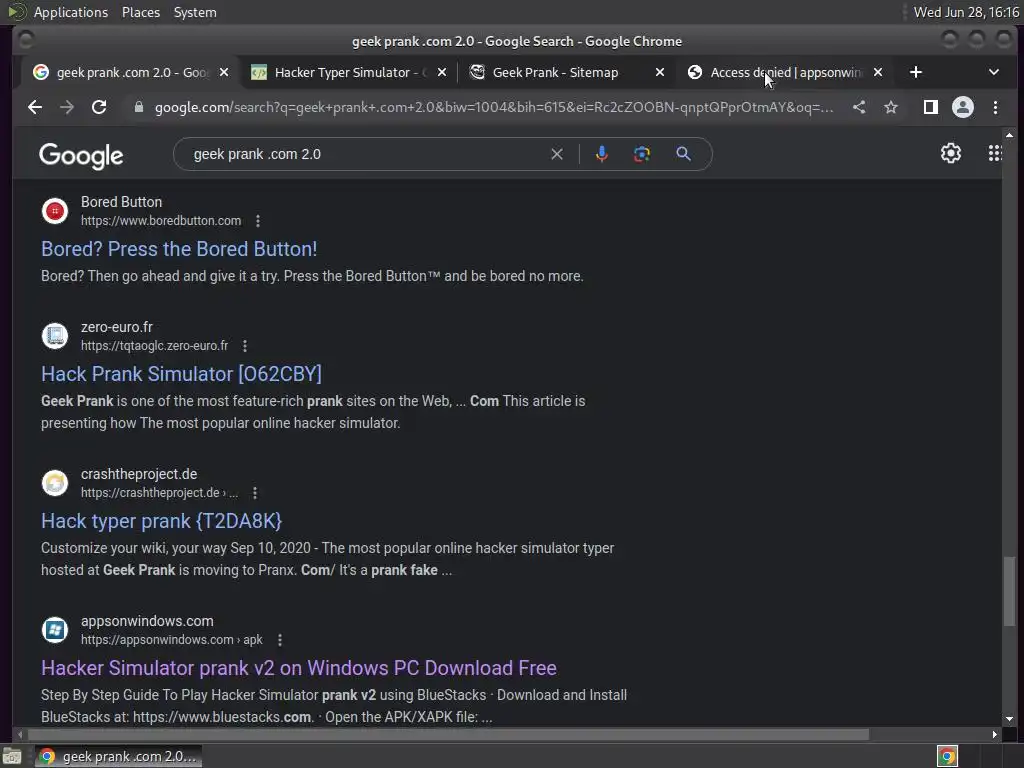
Task: Share this page via share icon
Action: 859,107
